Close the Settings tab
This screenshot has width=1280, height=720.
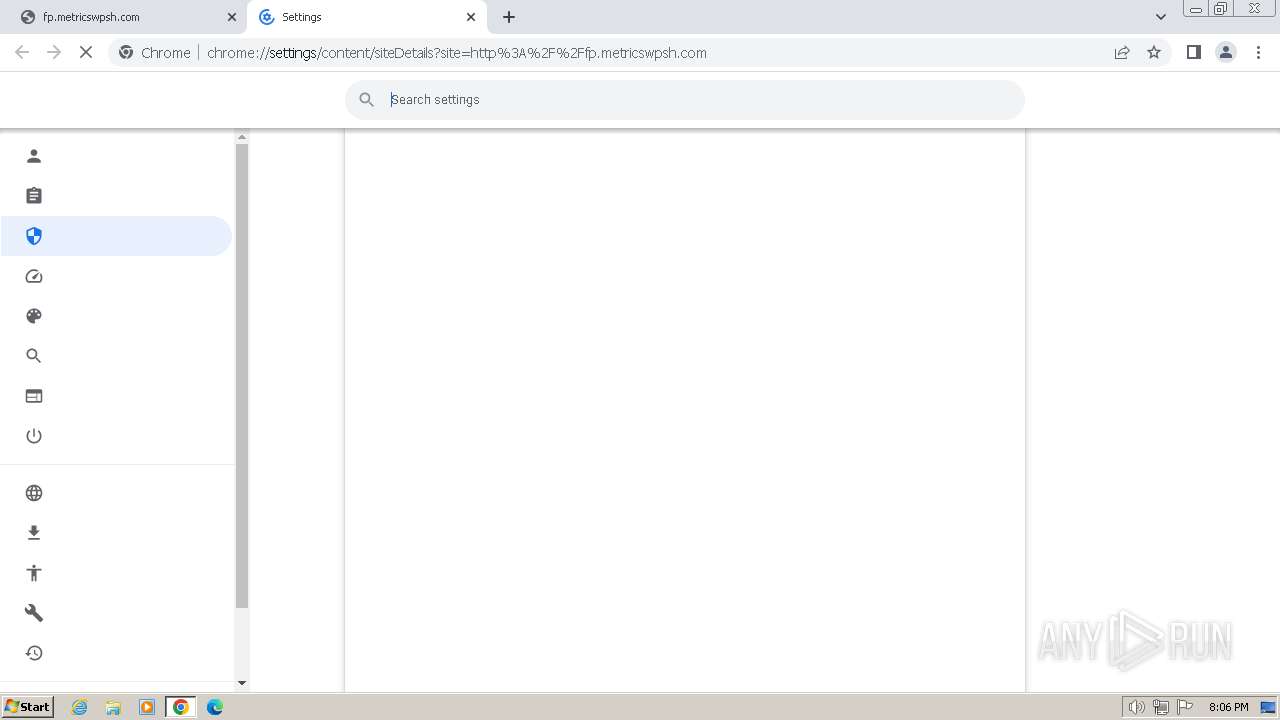[x=471, y=17]
